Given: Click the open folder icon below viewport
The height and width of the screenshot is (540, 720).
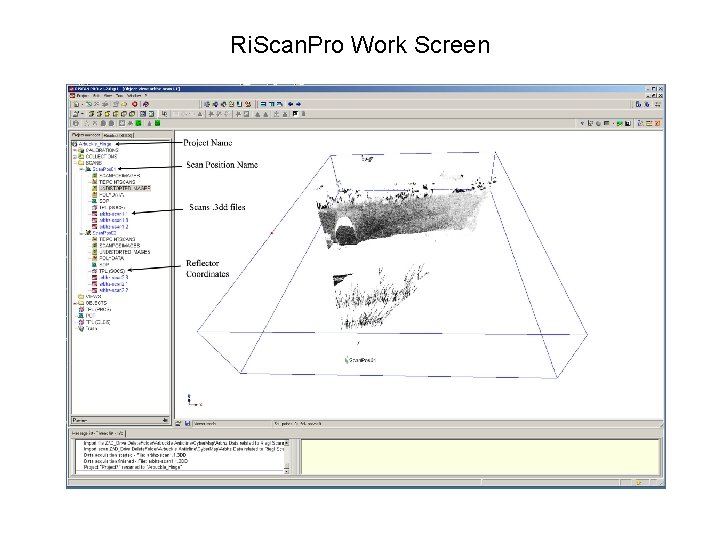Looking at the screenshot, I should 179,423.
